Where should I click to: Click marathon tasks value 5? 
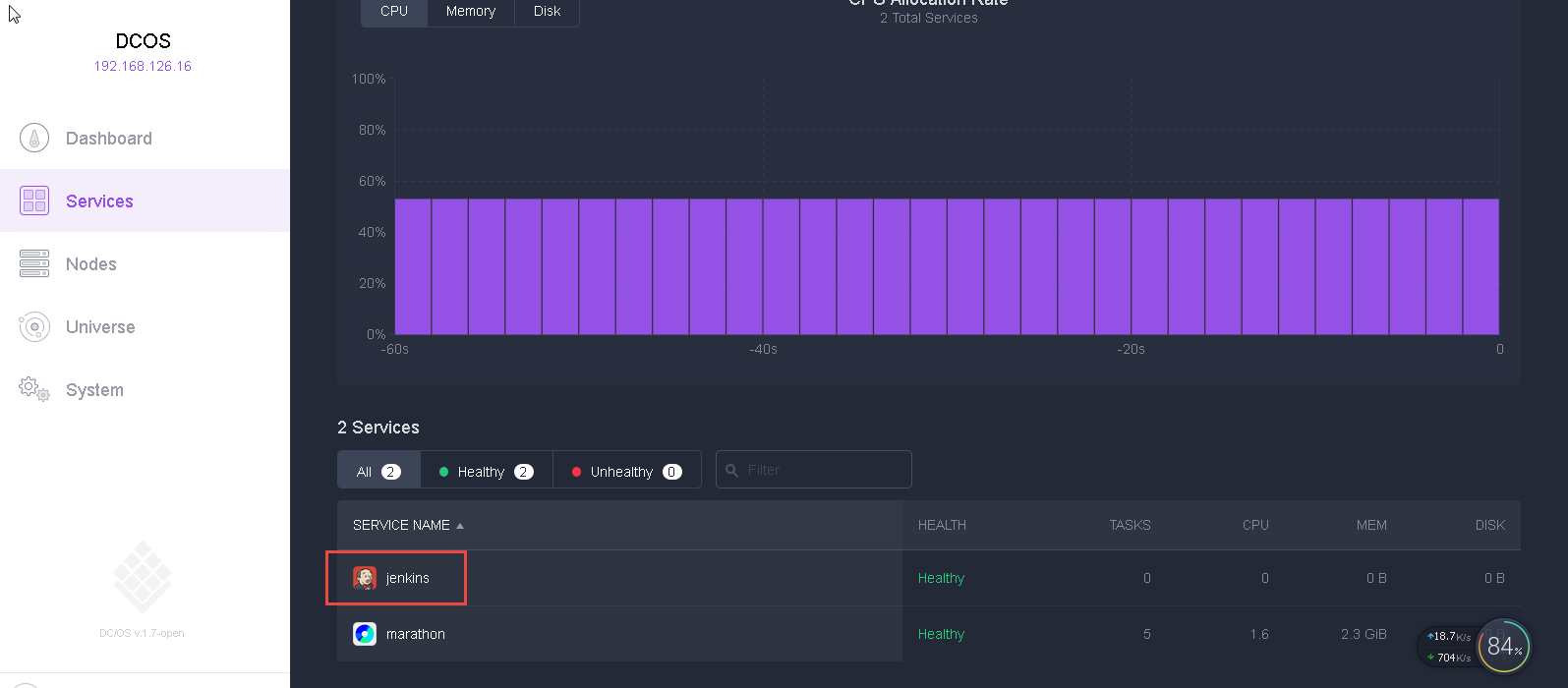coord(1146,634)
